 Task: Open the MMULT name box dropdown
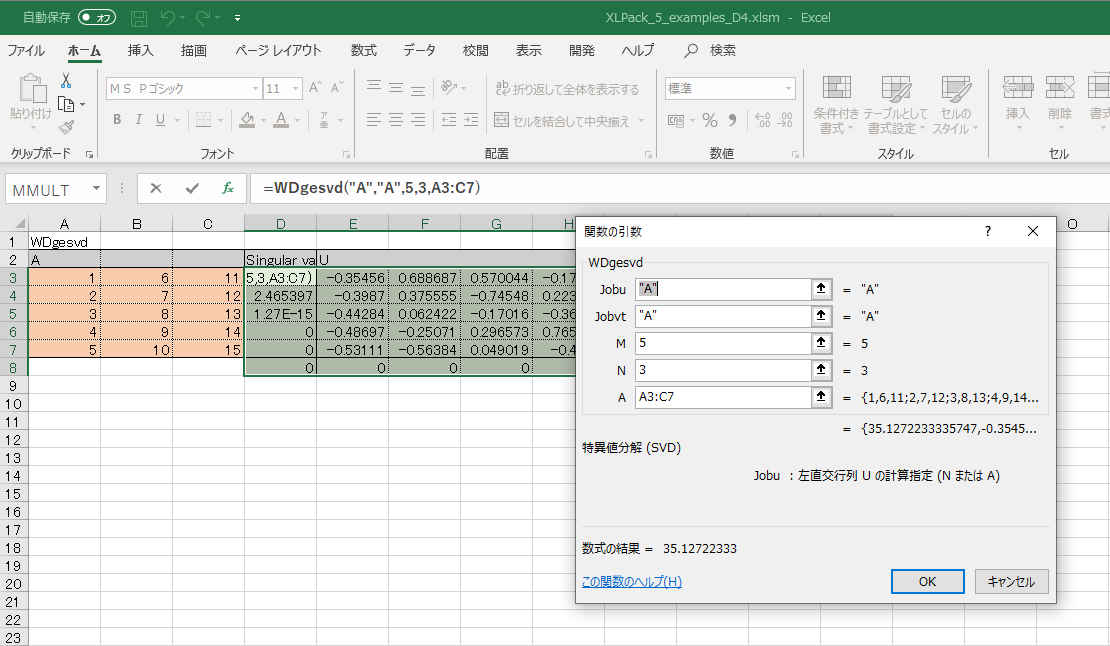pyautogui.click(x=96, y=188)
